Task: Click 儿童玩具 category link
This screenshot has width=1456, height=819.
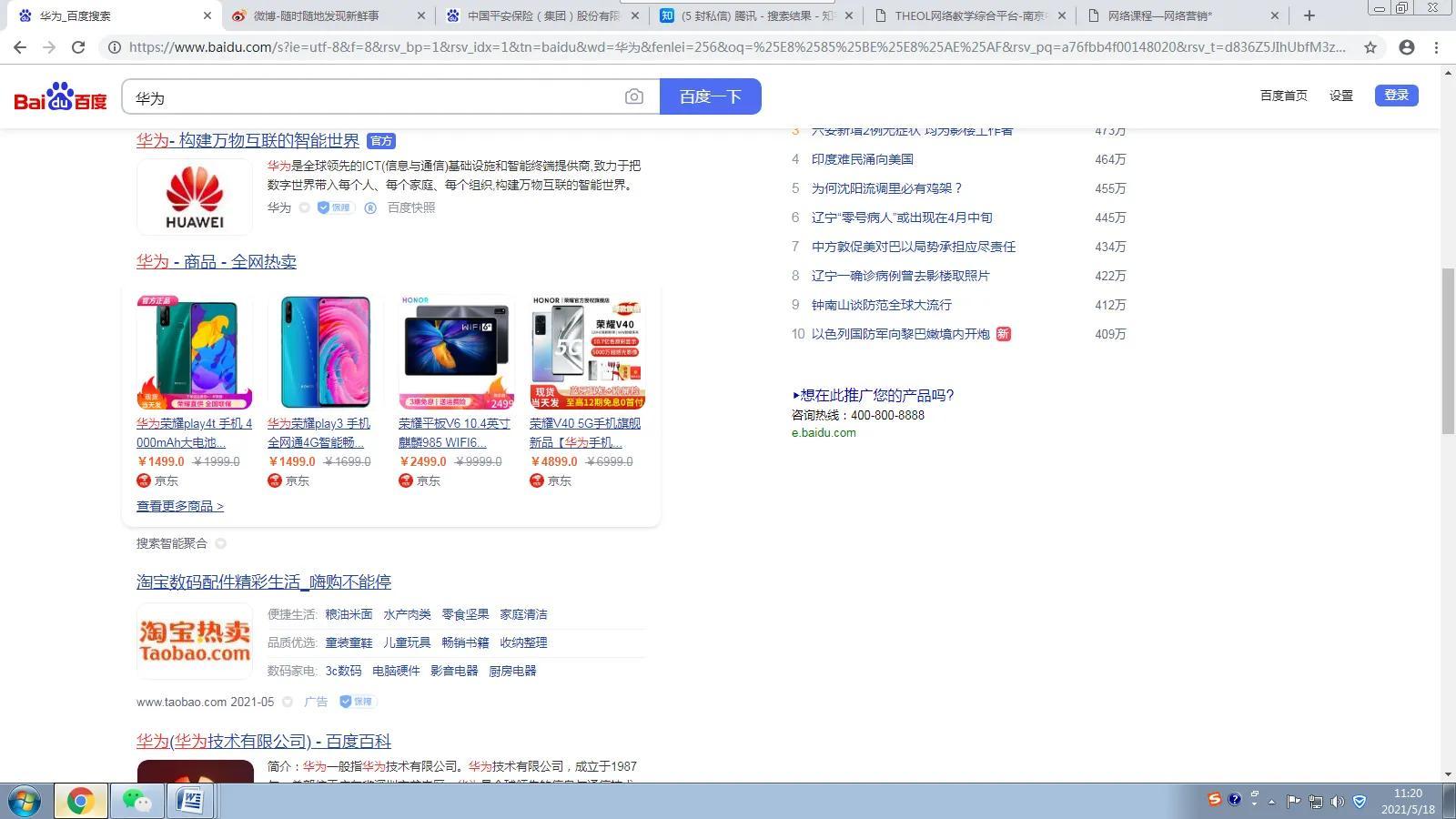Action: (407, 642)
